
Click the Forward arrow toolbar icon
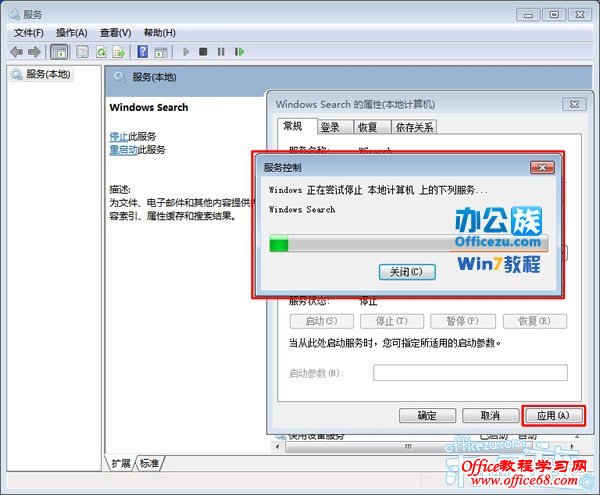34,52
